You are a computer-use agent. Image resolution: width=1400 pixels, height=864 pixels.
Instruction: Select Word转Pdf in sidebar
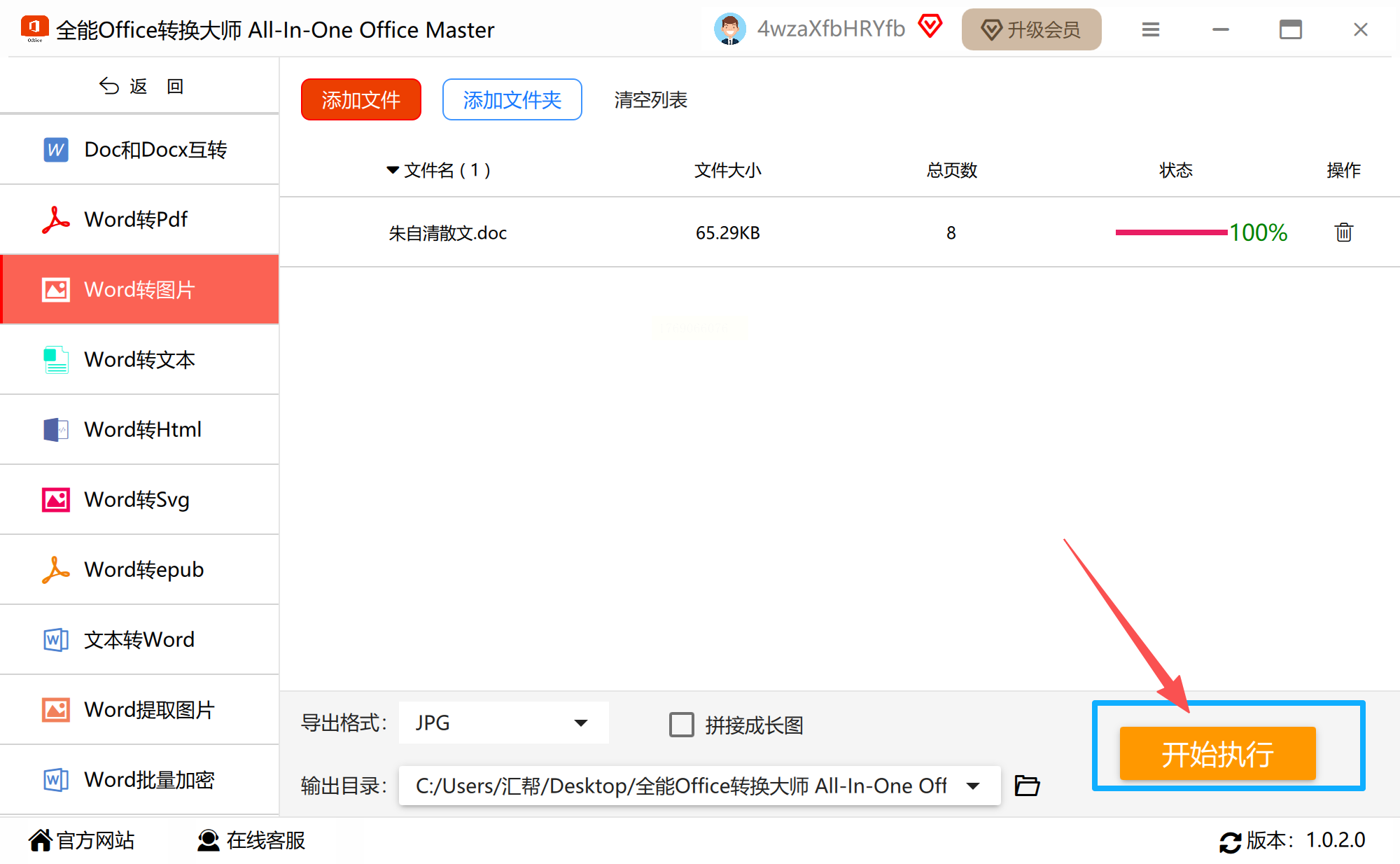point(136,220)
